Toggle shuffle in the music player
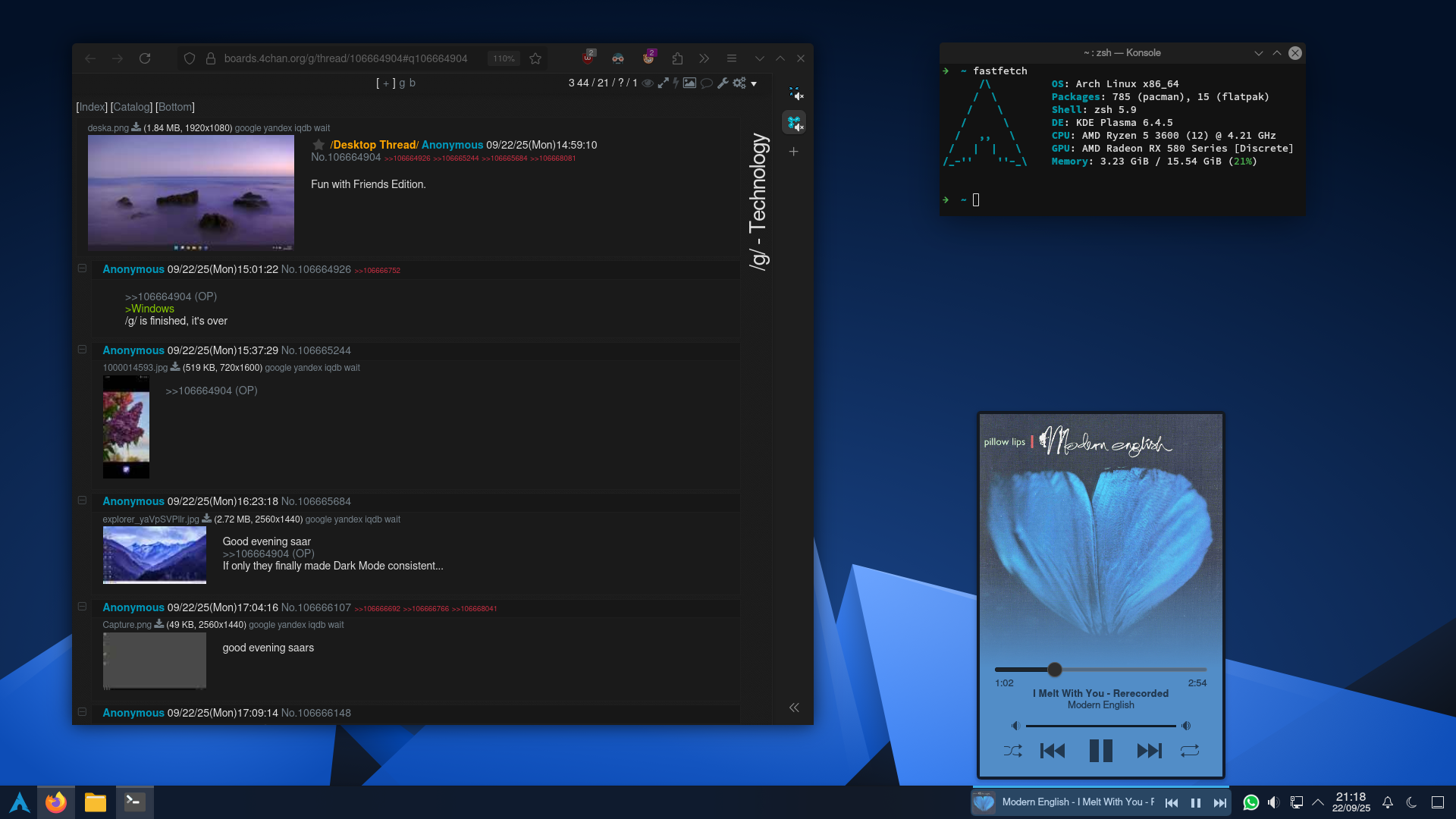 tap(1012, 751)
